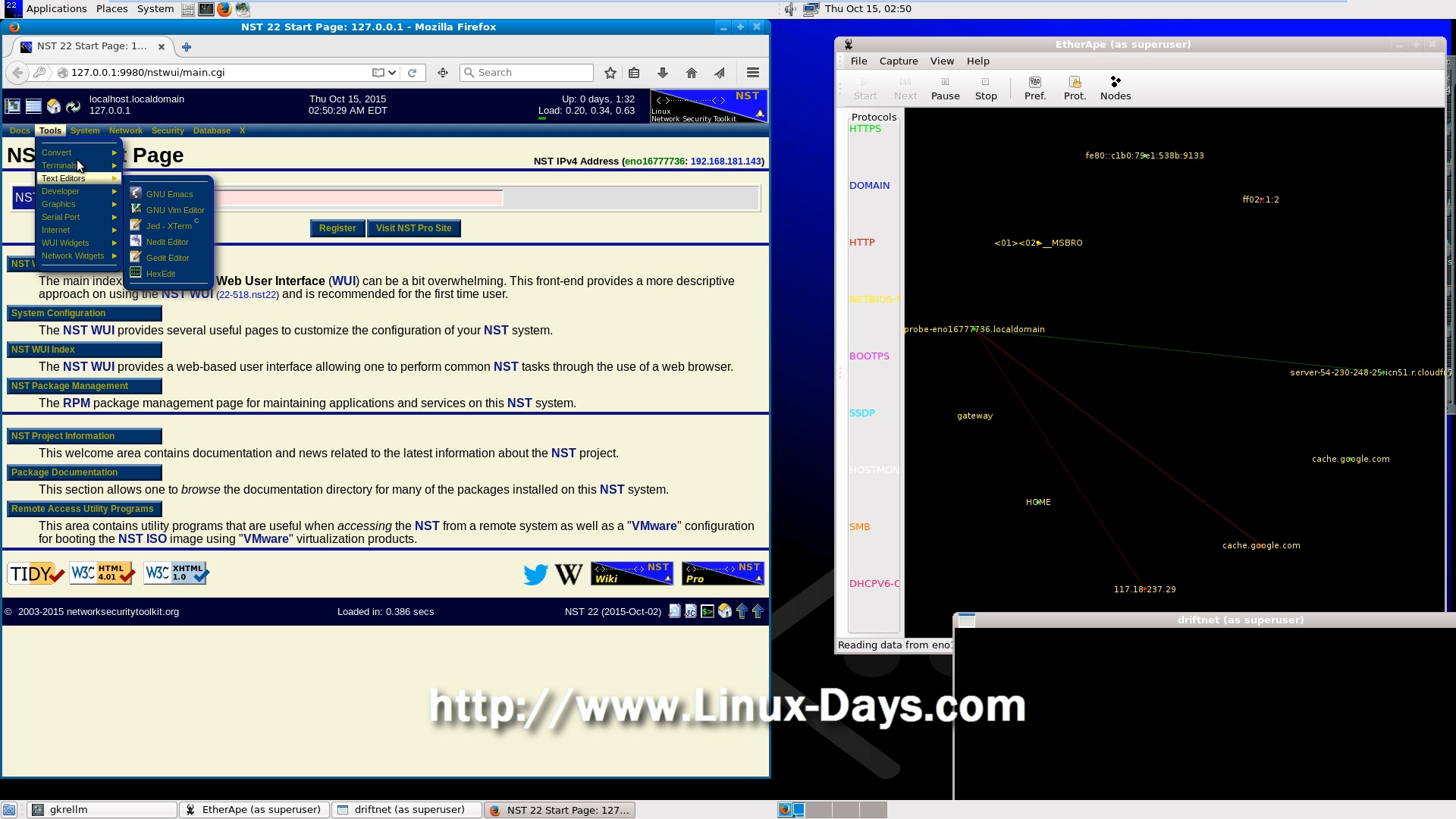Toggle EtherApe Prot. protocols icon
This screenshot has height=819, width=1456.
(x=1075, y=88)
